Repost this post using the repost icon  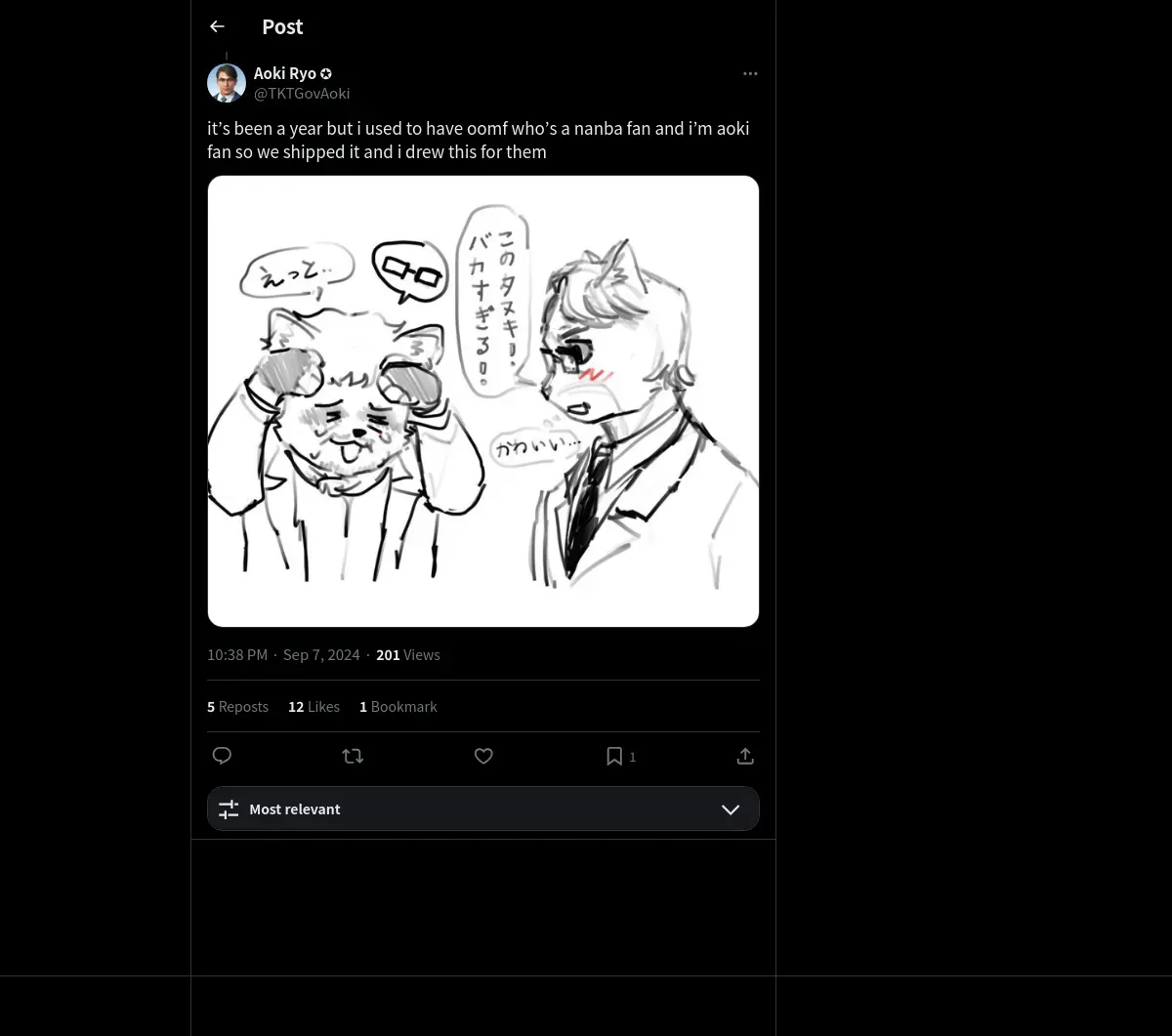click(x=353, y=756)
